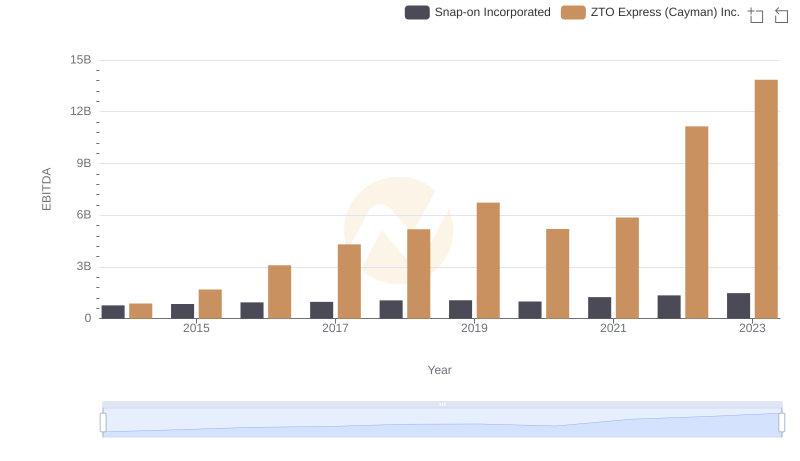Click the 2021 x-axis label
Screen dimensions: 800x461
(x=613, y=328)
